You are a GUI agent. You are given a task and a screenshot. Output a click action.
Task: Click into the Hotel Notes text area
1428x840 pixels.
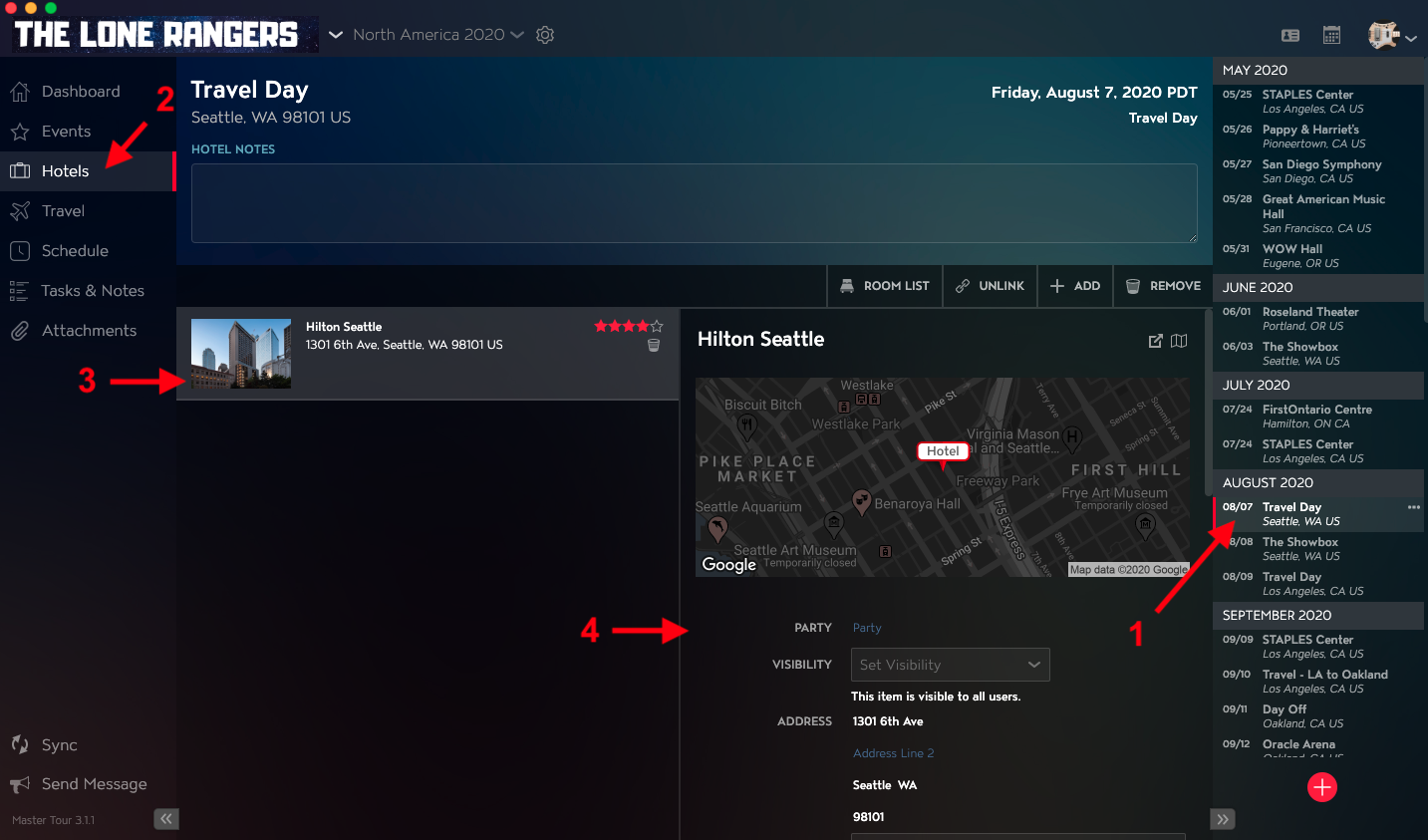point(695,203)
